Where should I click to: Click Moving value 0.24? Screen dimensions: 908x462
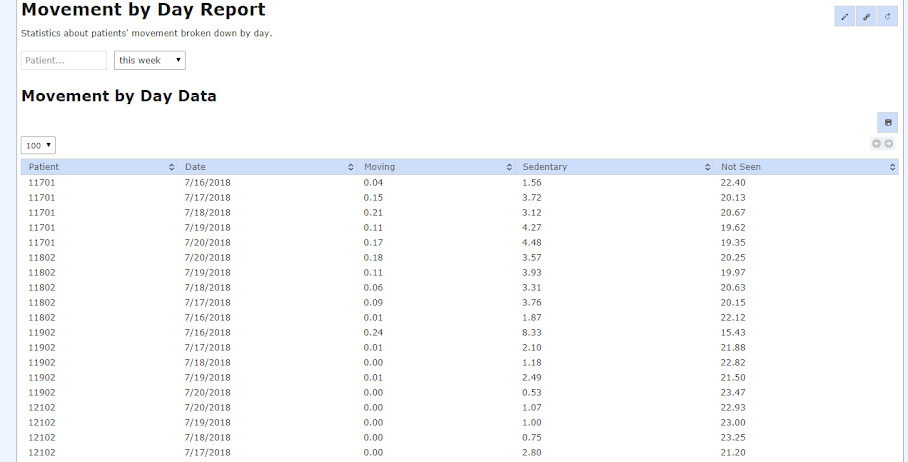click(x=373, y=333)
